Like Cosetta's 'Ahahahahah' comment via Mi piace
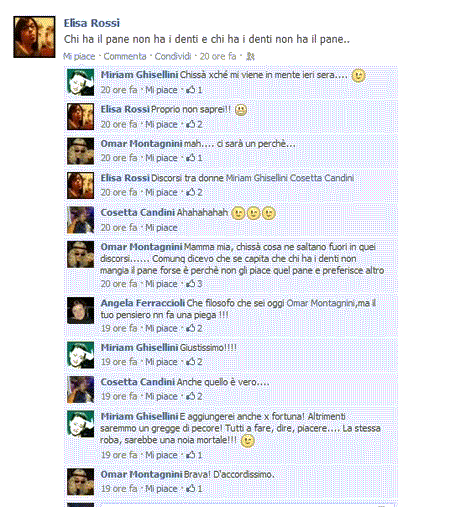The width and height of the screenshot is (450, 507). (161, 228)
